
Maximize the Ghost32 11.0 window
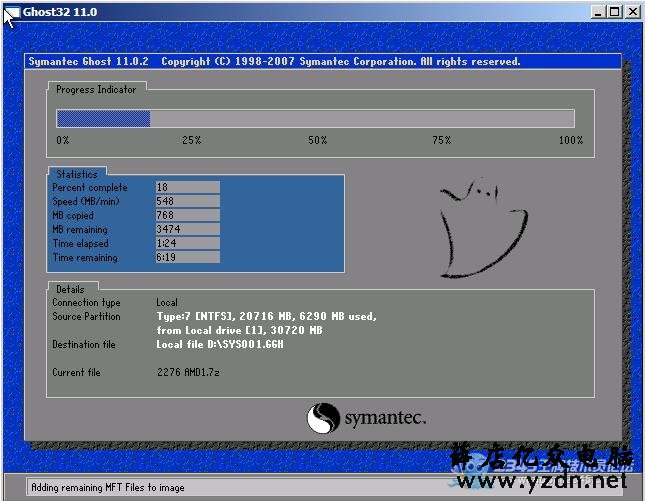[x=615, y=12]
